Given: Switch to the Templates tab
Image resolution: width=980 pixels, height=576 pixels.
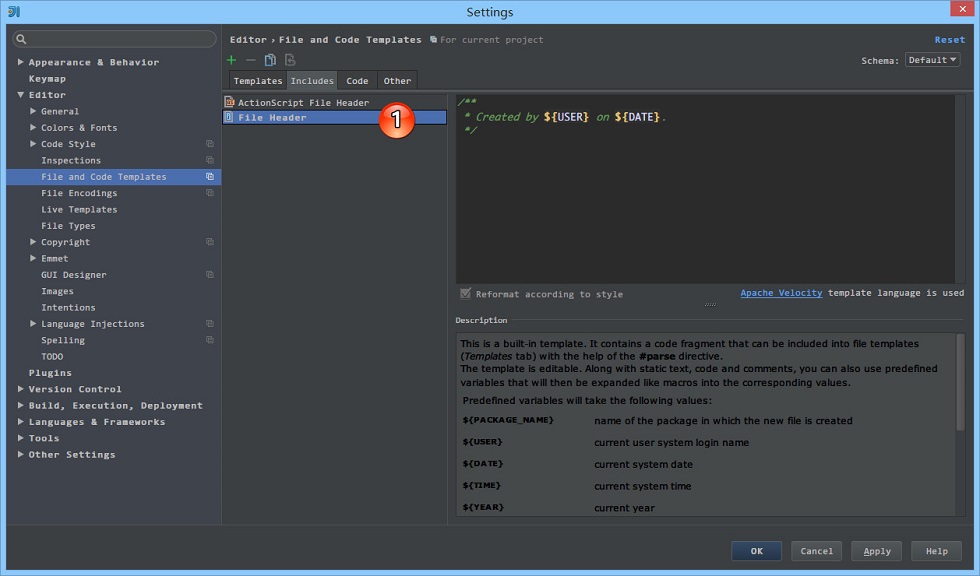Looking at the screenshot, I should [258, 81].
